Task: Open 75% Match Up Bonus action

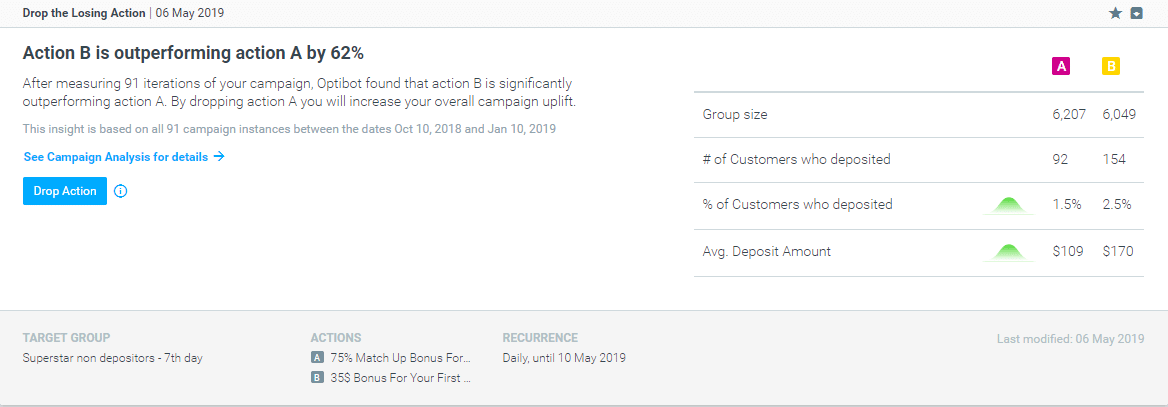Action: pyautogui.click(x=401, y=357)
